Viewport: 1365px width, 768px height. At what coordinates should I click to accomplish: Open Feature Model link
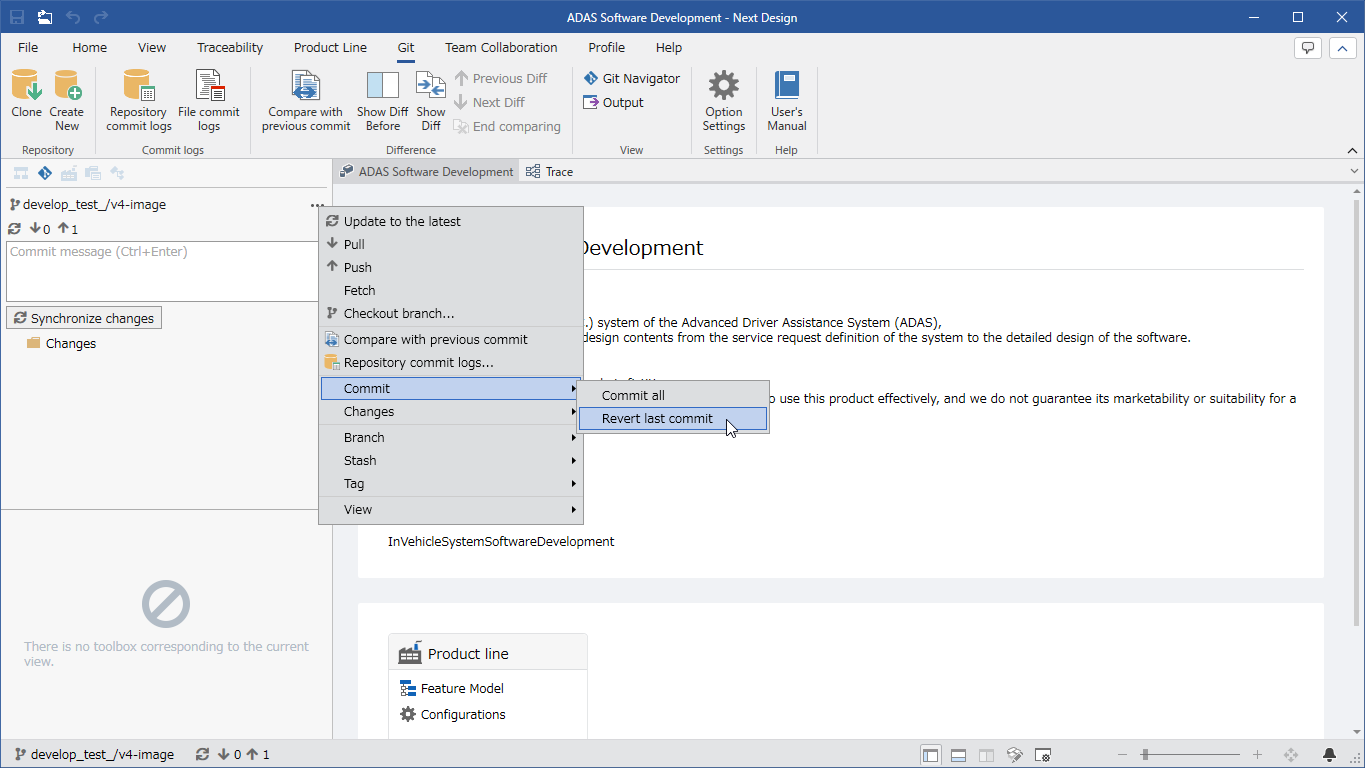point(452,688)
